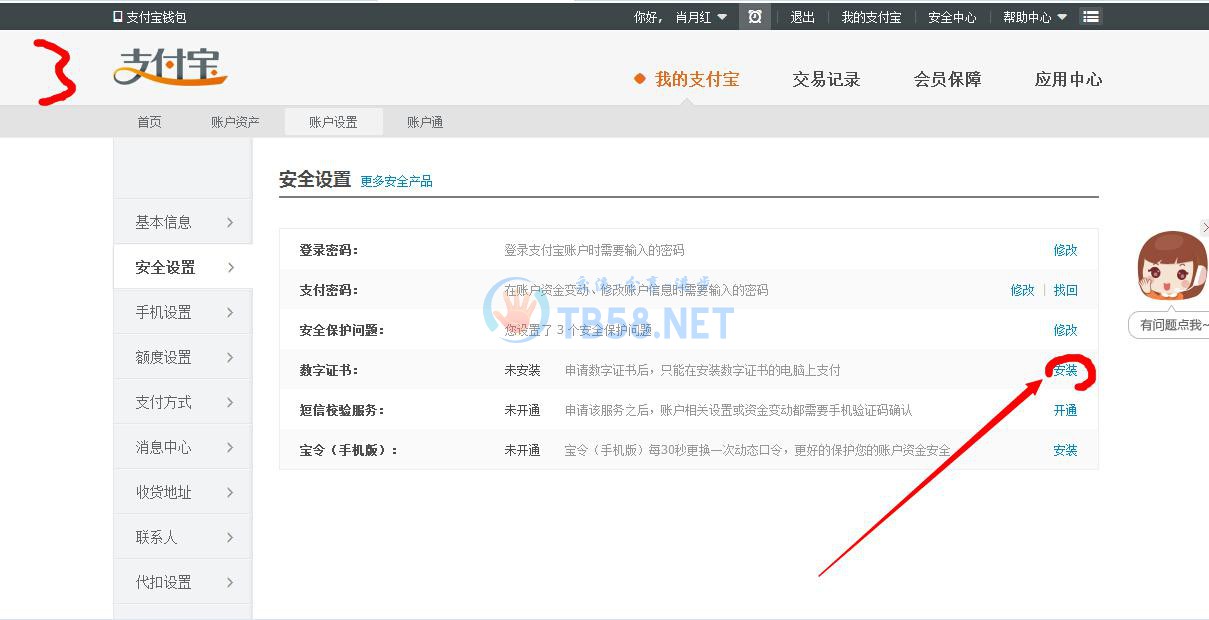Select the 首页 sub-navigation item
Image resolution: width=1209 pixels, height=620 pixels.
(x=149, y=122)
